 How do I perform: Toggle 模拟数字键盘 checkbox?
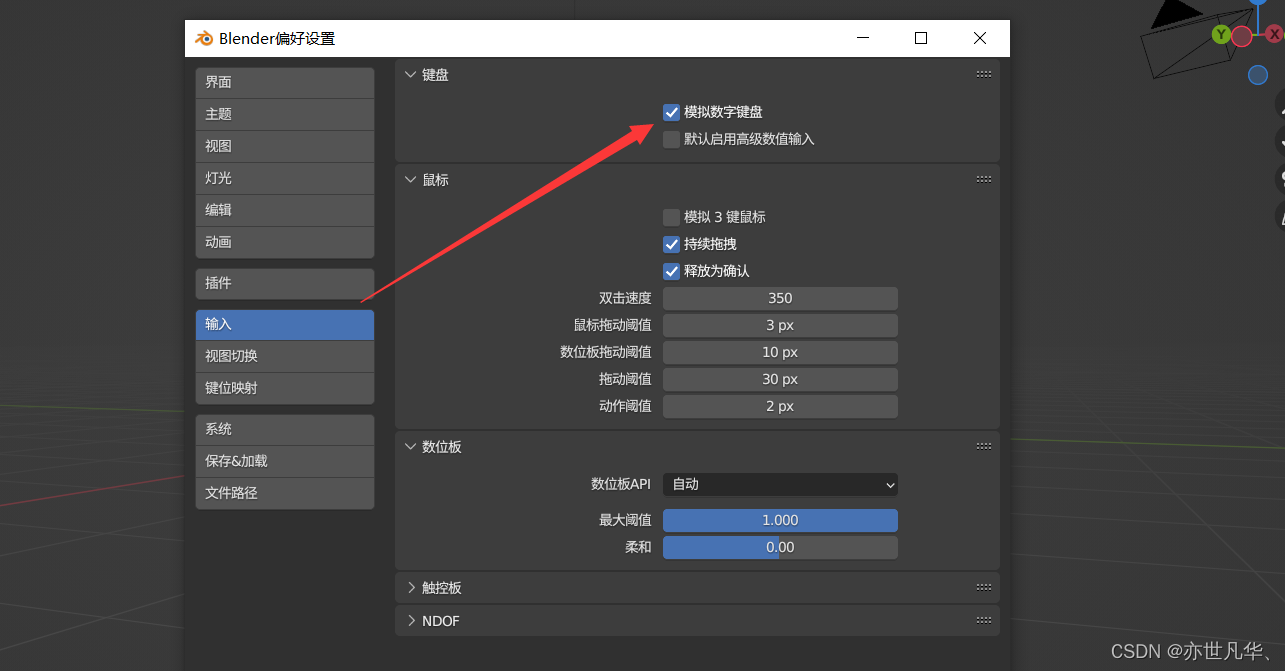tap(672, 112)
